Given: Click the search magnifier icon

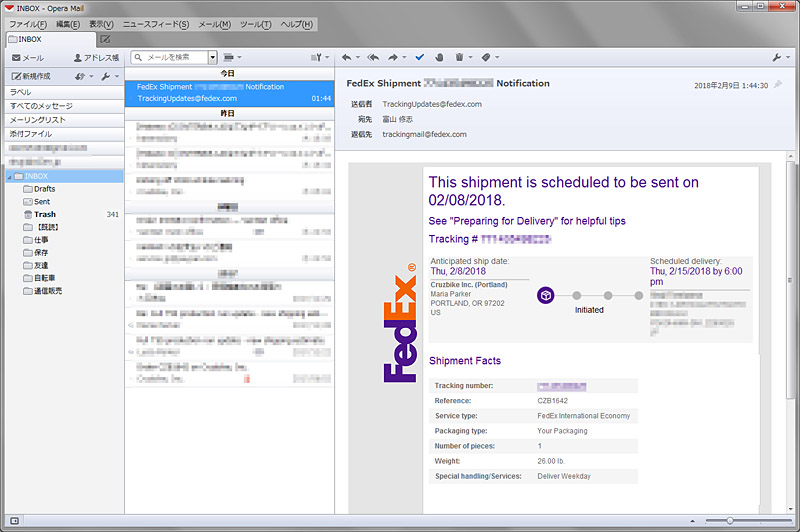Looking at the screenshot, I should [138, 57].
